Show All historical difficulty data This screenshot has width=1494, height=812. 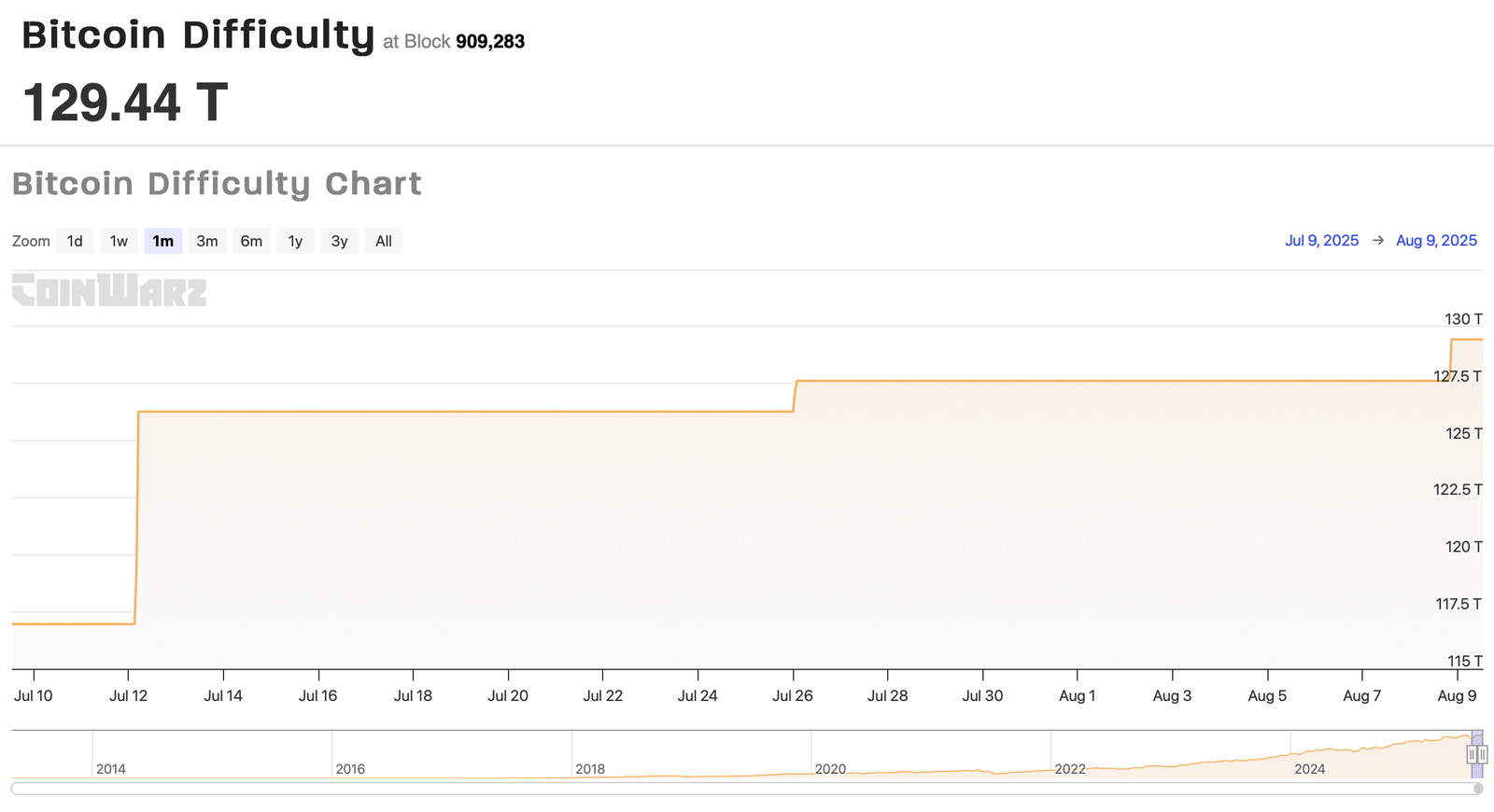[384, 241]
